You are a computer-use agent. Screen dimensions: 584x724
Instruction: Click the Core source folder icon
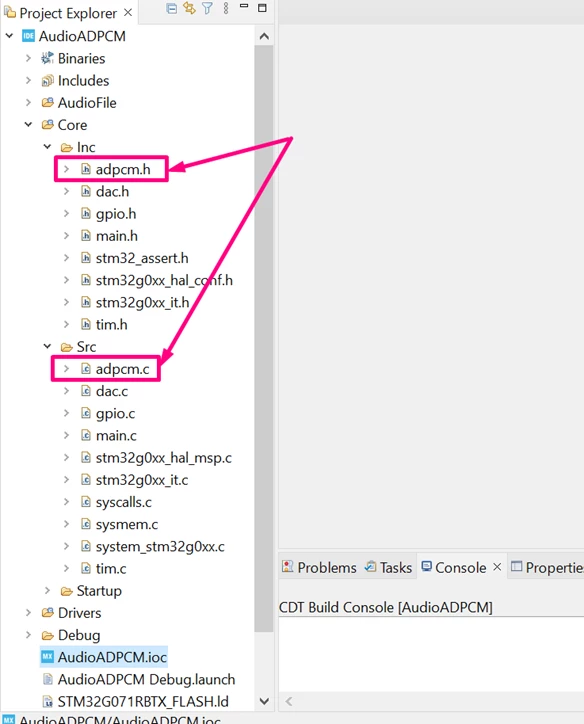[47, 125]
